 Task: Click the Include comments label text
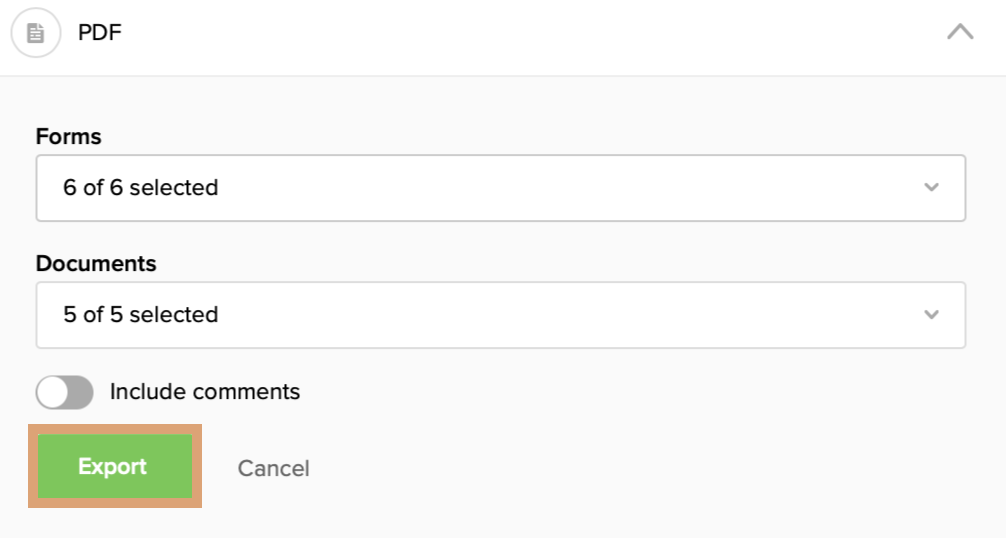204,392
